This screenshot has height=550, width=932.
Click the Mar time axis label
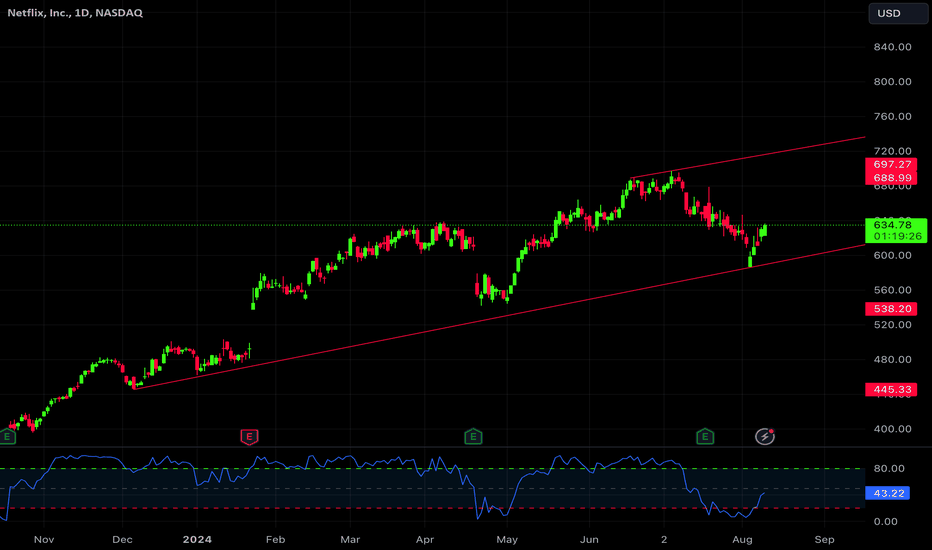coord(350,539)
